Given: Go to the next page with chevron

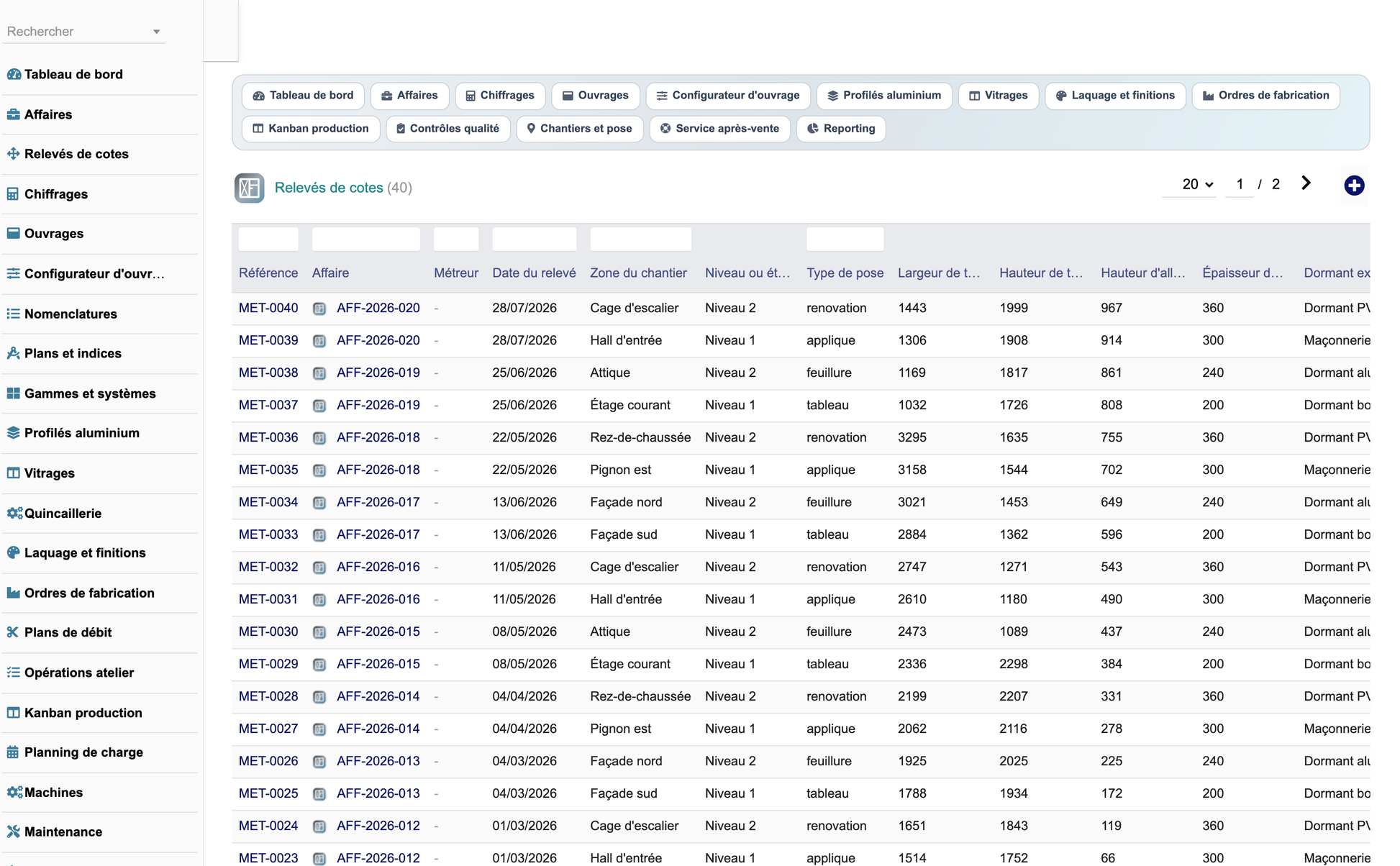Looking at the screenshot, I should point(1306,183).
